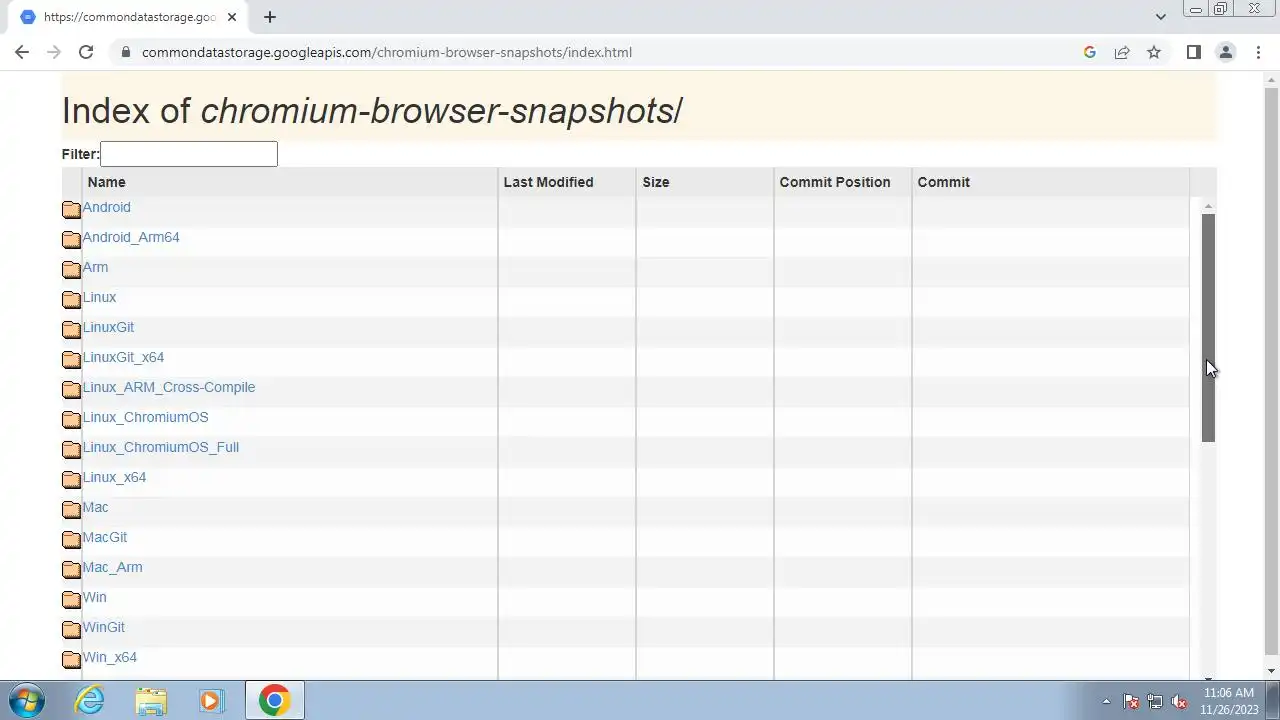Open the Win folder link
This screenshot has width=1280, height=720.
pyautogui.click(x=94, y=597)
